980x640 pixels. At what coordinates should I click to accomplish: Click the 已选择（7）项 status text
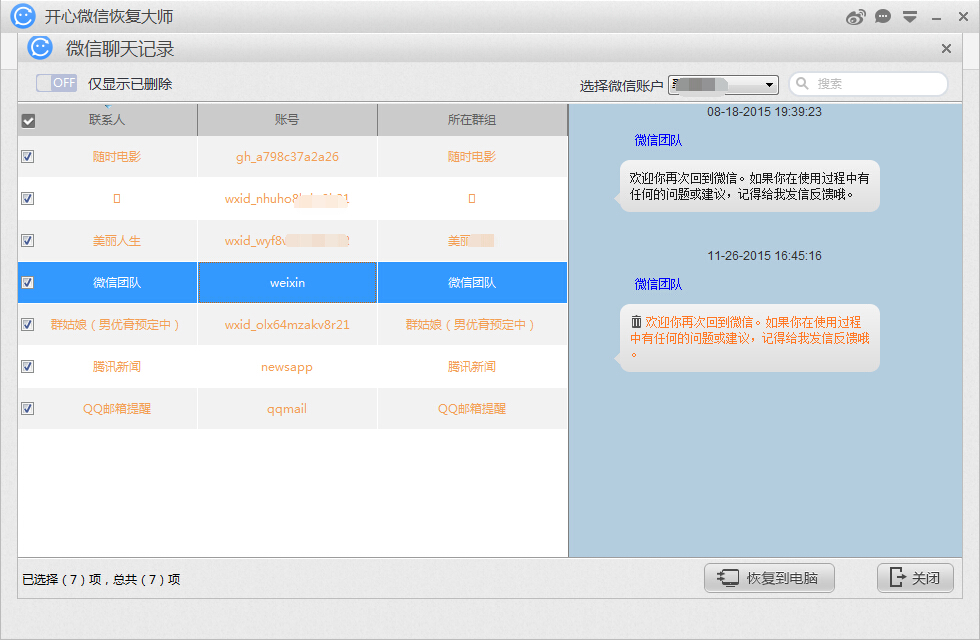(x=61, y=579)
